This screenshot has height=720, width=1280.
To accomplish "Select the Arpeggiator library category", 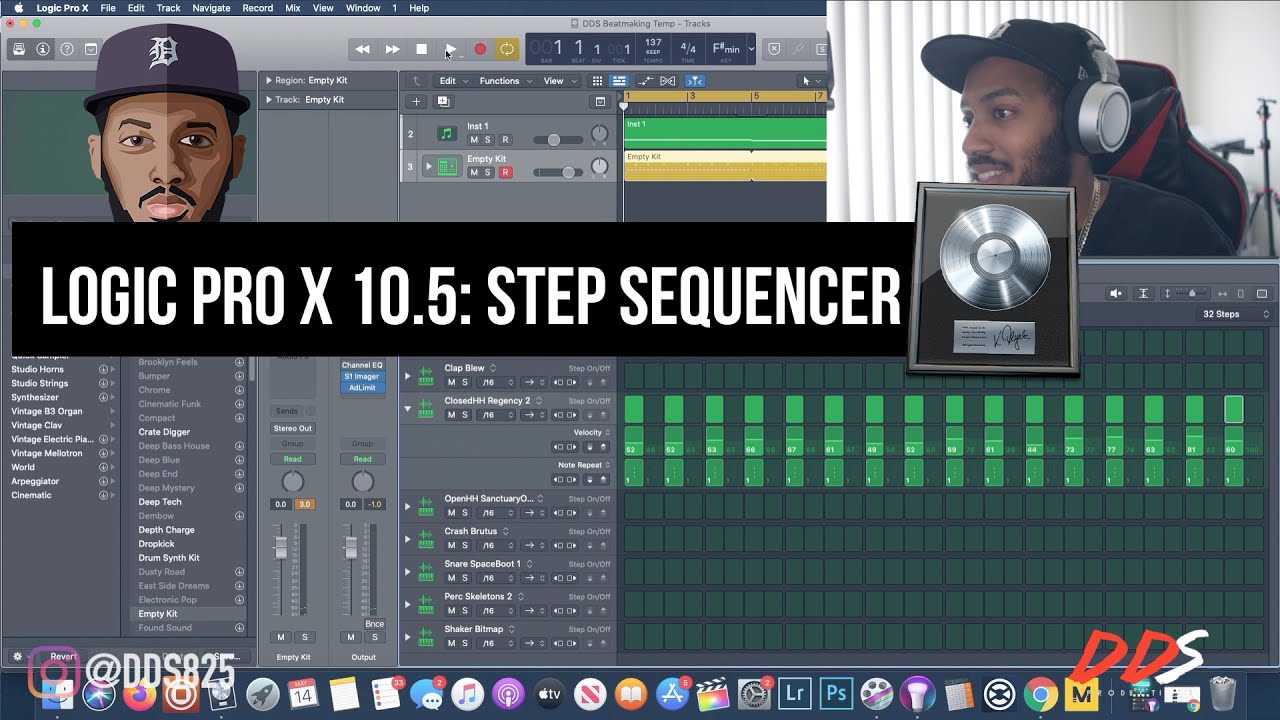I will tap(35, 481).
